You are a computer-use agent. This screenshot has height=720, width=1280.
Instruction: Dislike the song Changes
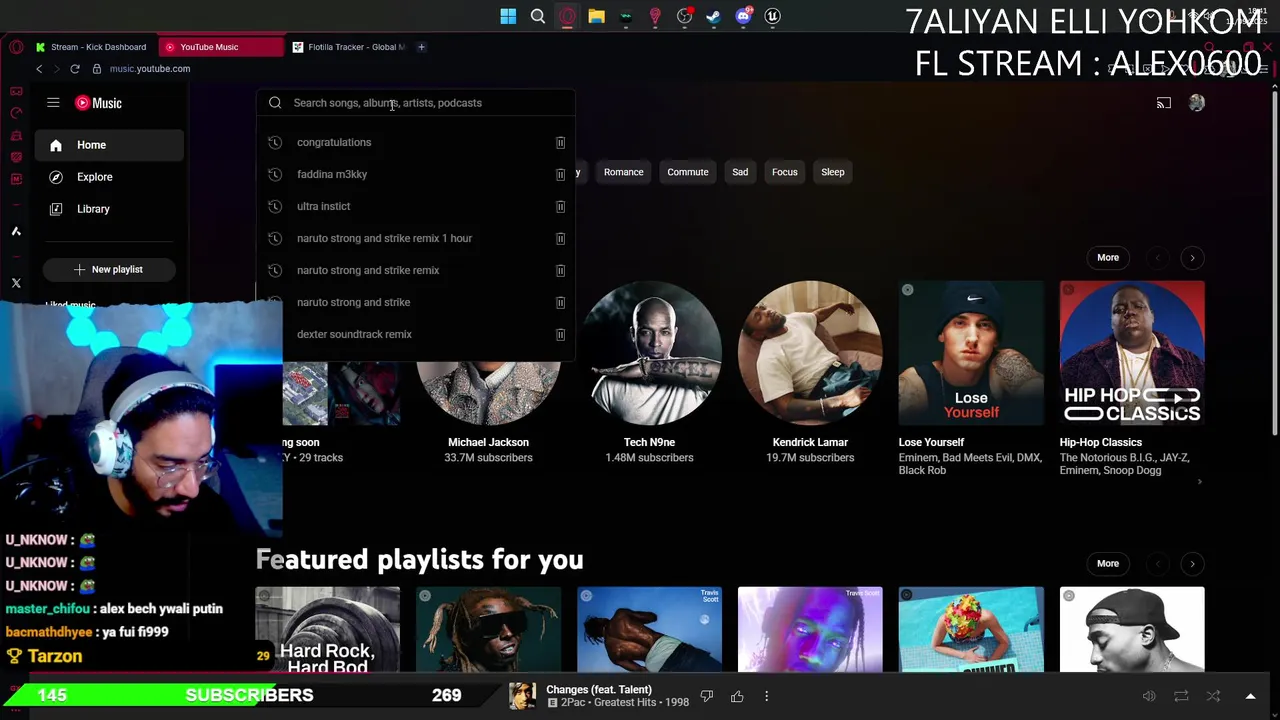707,696
